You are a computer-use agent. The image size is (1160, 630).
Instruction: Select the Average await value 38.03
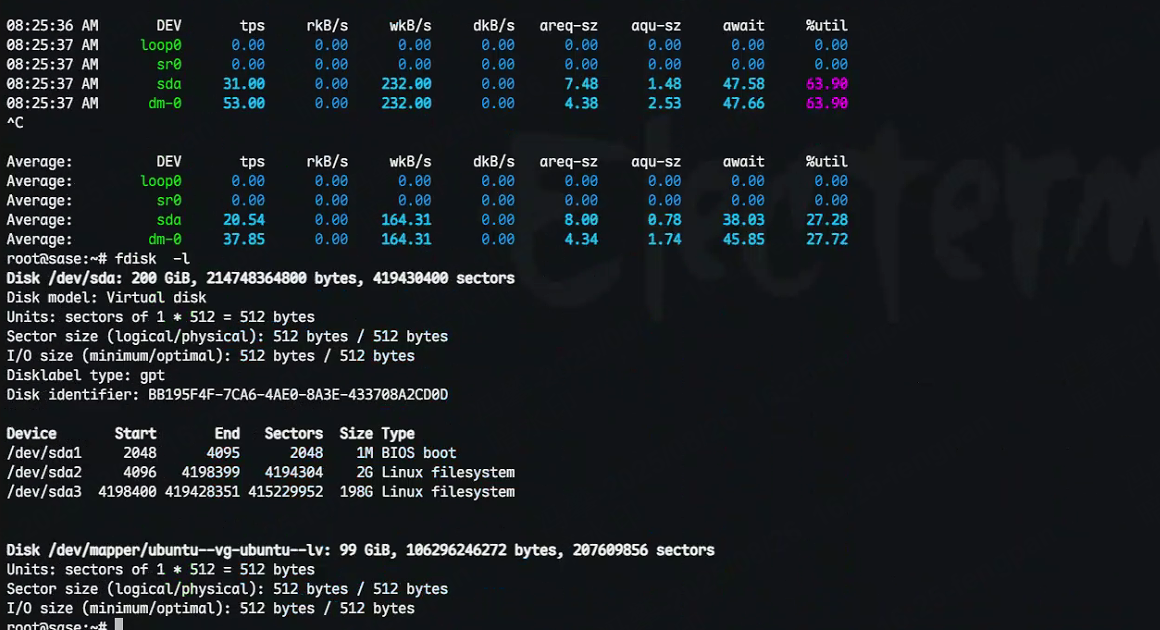[743, 220]
